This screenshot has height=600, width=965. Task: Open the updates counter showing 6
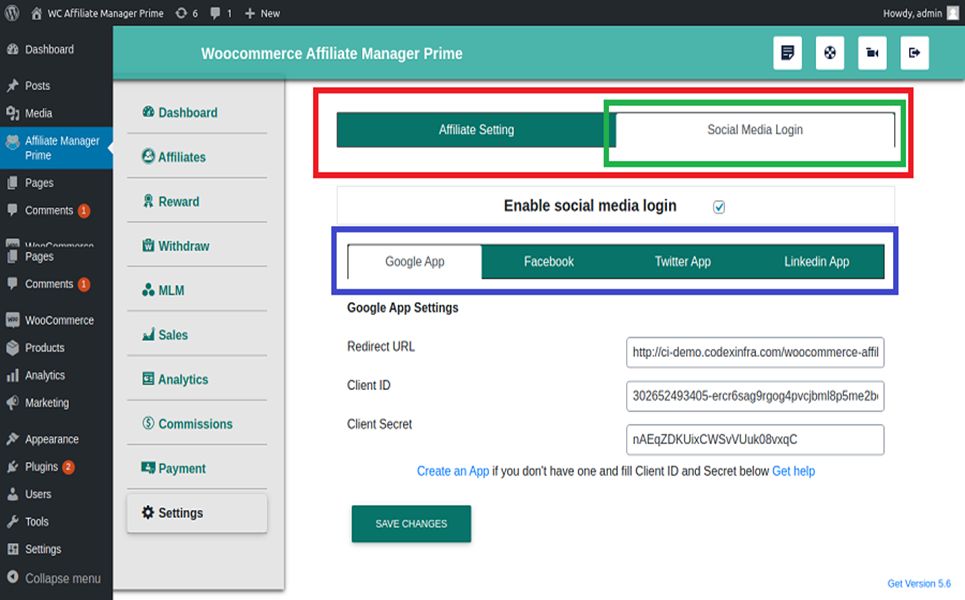[186, 13]
